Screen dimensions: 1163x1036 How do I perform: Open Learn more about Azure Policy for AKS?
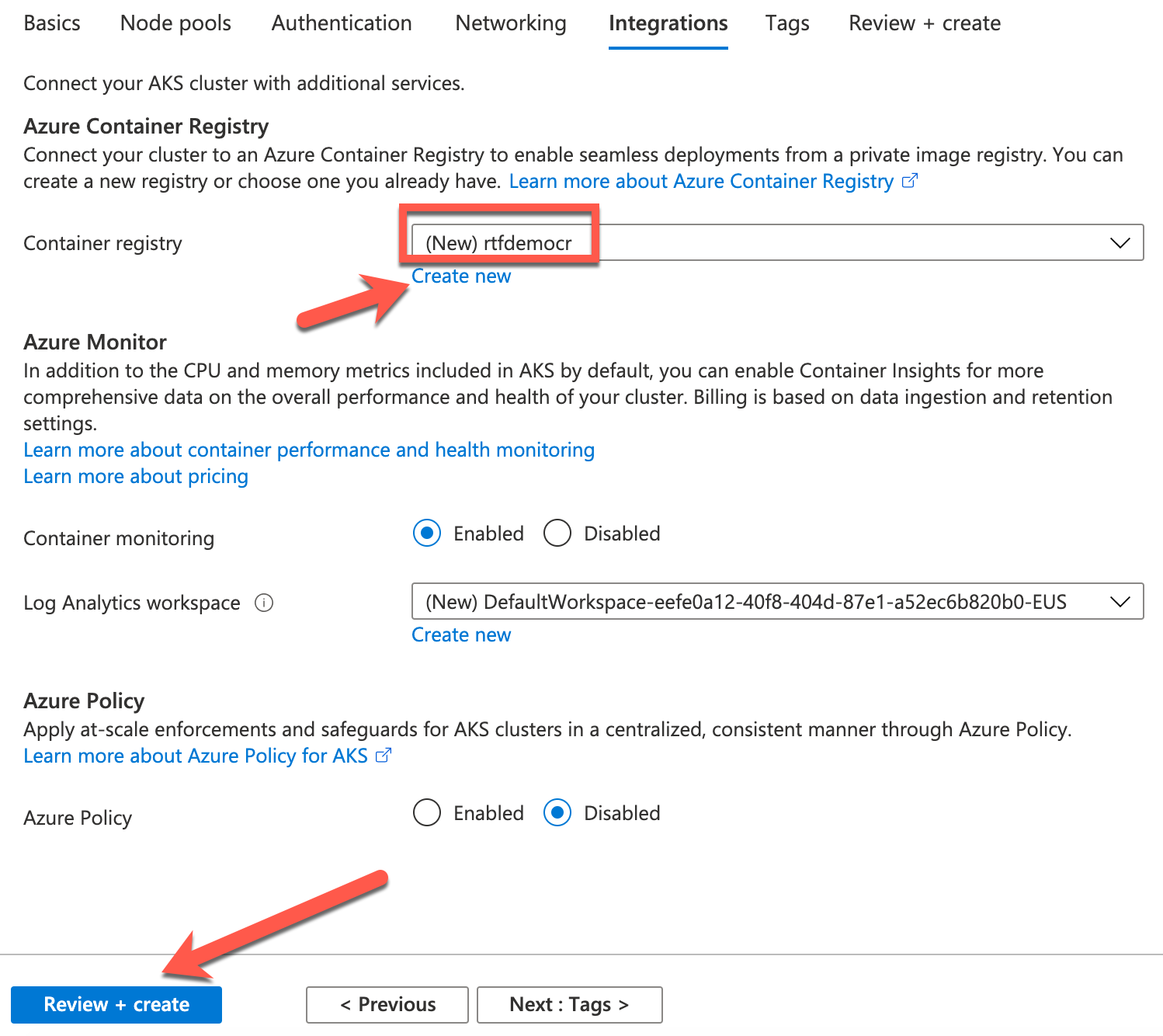point(207,756)
